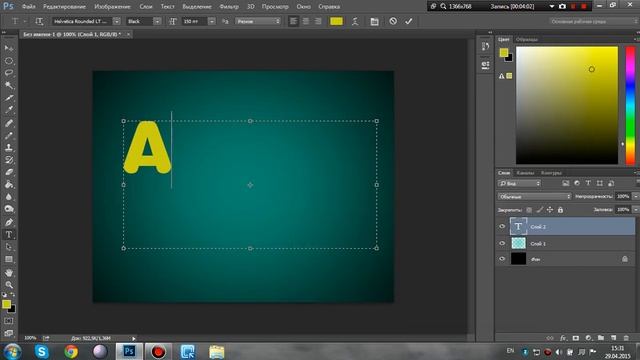The height and width of the screenshot is (360, 640).
Task: Open the layer filter Вид dropdown
Action: (519, 184)
